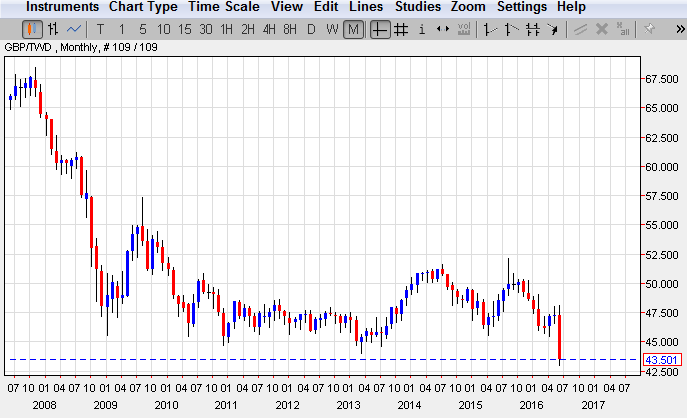Screen dimensions: 689x418
Task: Switch to the bar chart icon
Action: coord(53,29)
